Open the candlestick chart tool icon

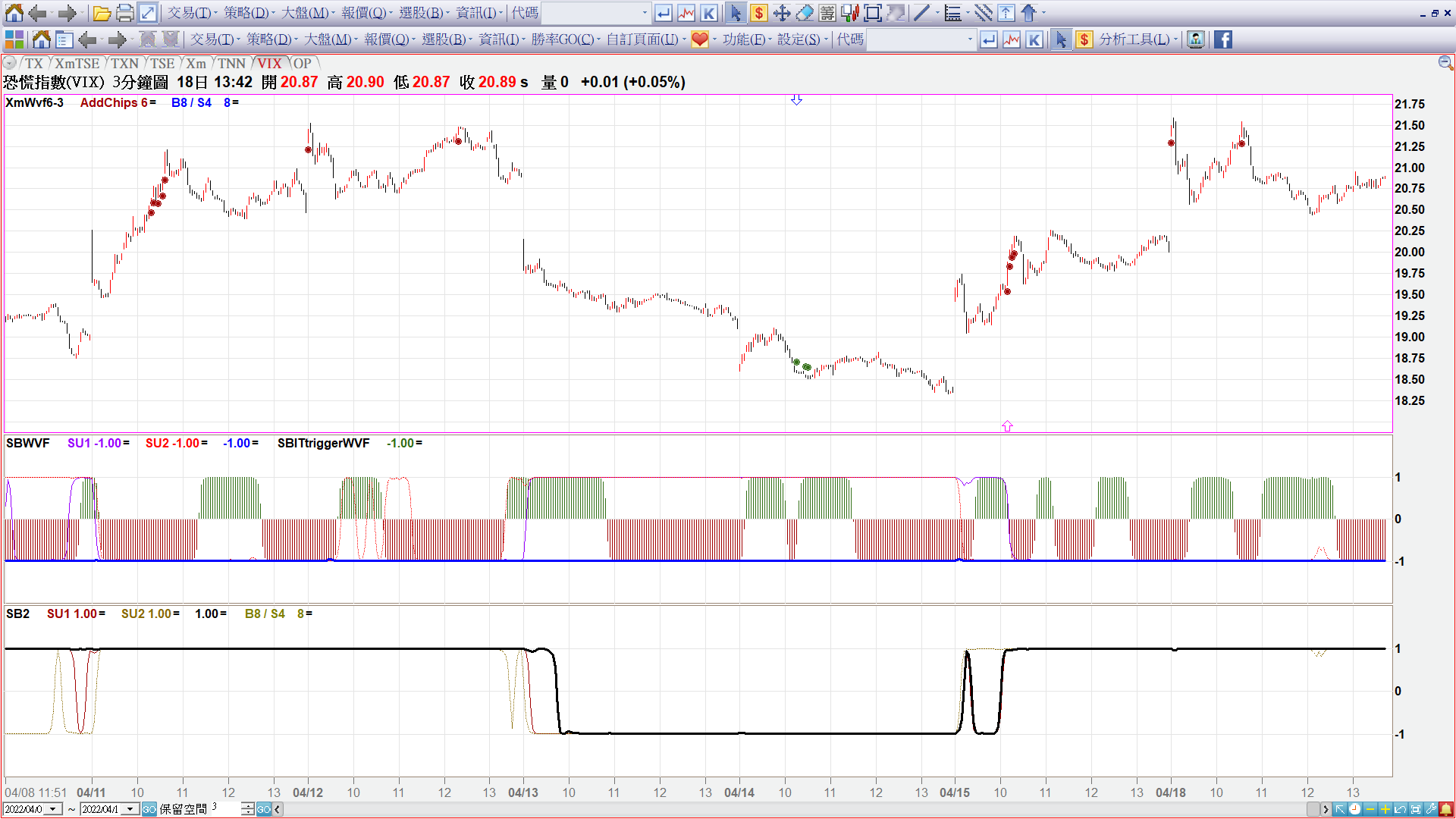click(850, 13)
